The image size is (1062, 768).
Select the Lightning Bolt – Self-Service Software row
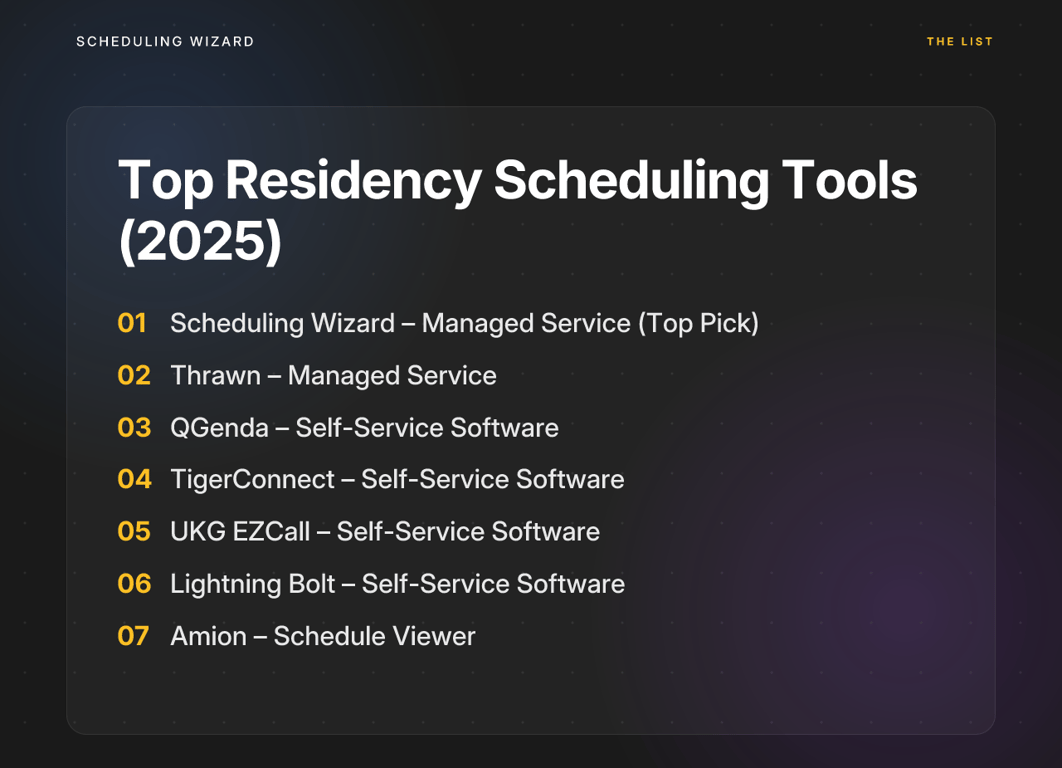pyautogui.click(x=371, y=583)
